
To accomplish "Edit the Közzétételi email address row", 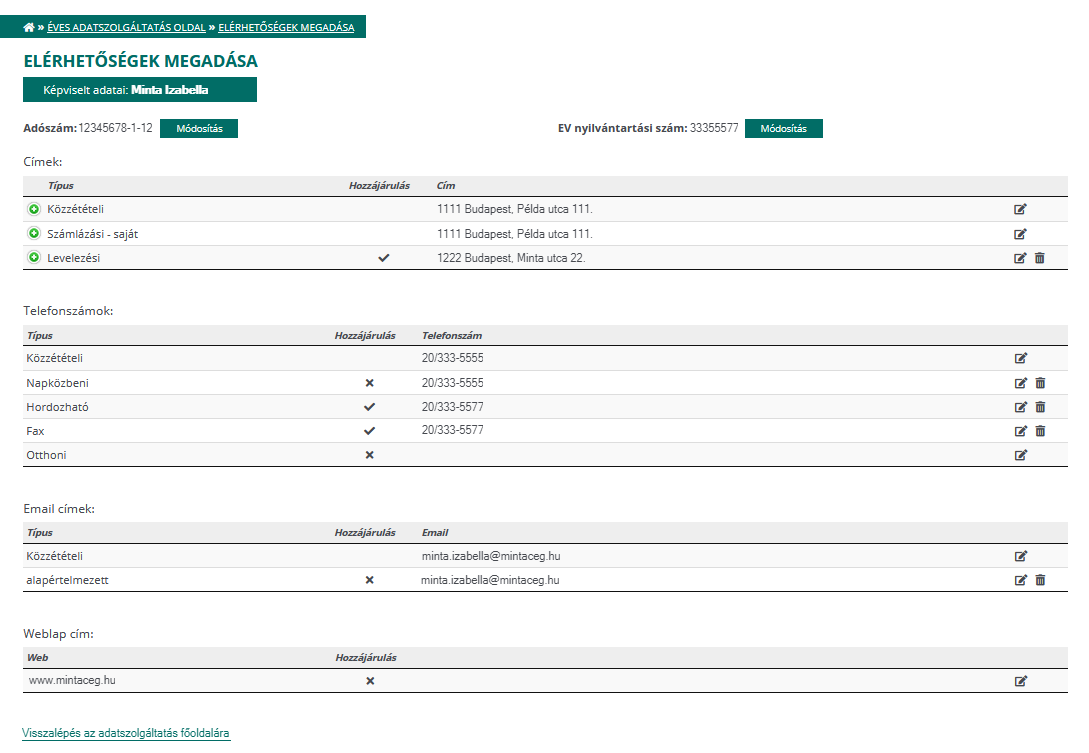I will pos(1020,556).
